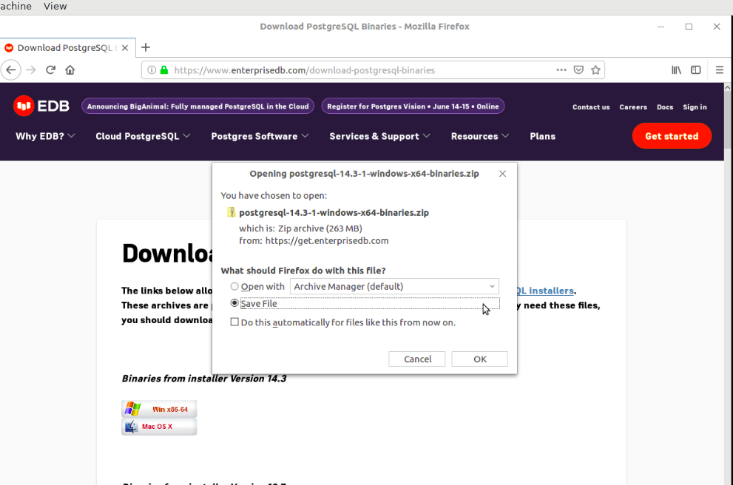Click the OK button in dialog
This screenshot has height=485, width=733.
[480, 359]
